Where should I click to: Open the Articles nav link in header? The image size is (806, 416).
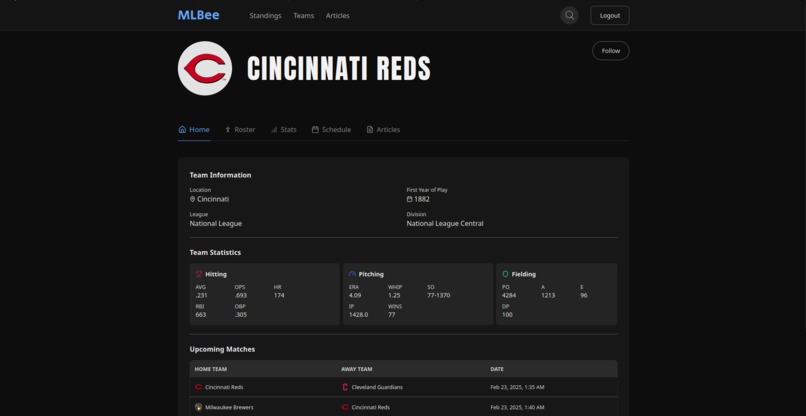coord(337,16)
